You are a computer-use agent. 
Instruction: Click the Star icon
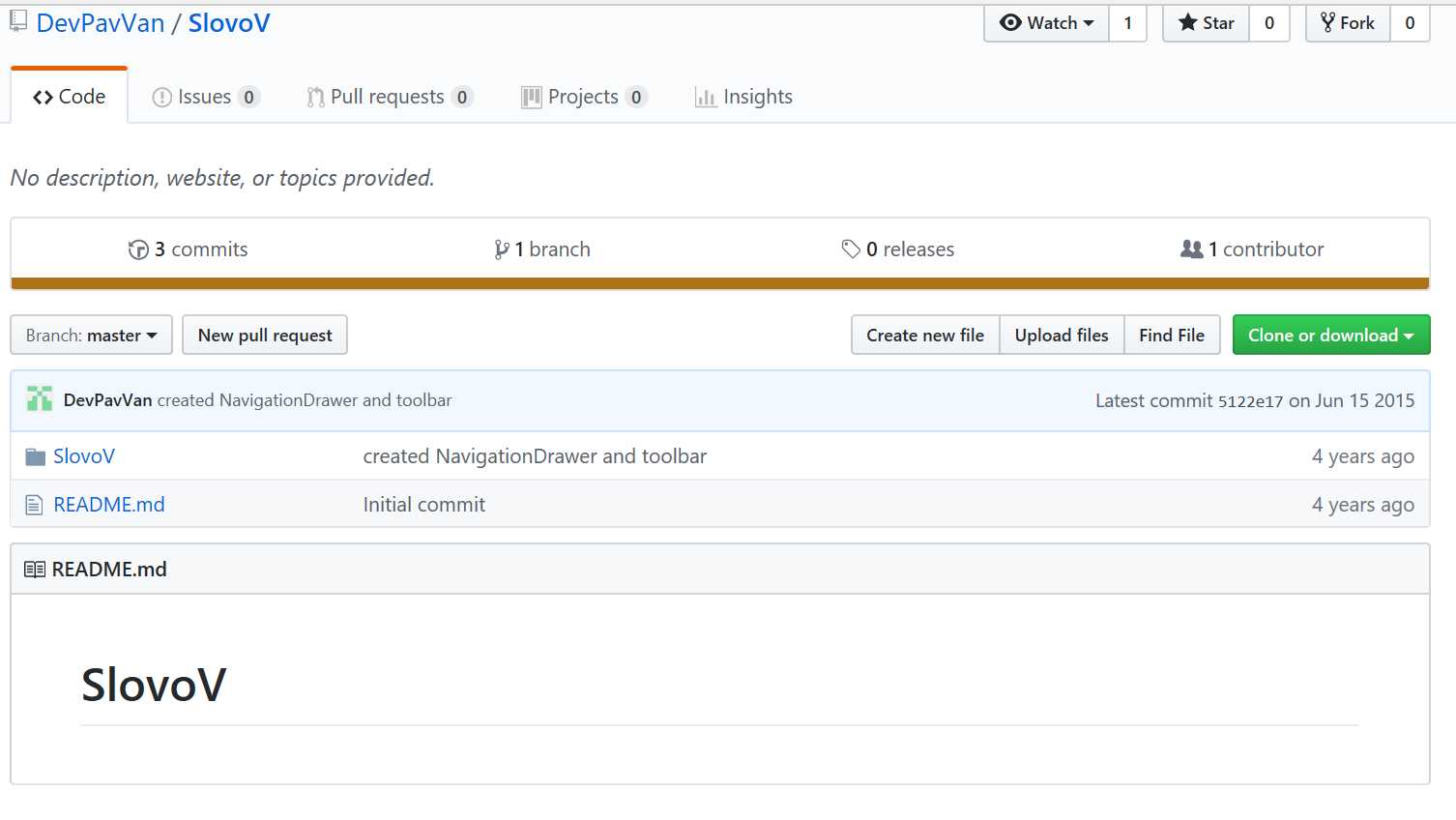1187,23
